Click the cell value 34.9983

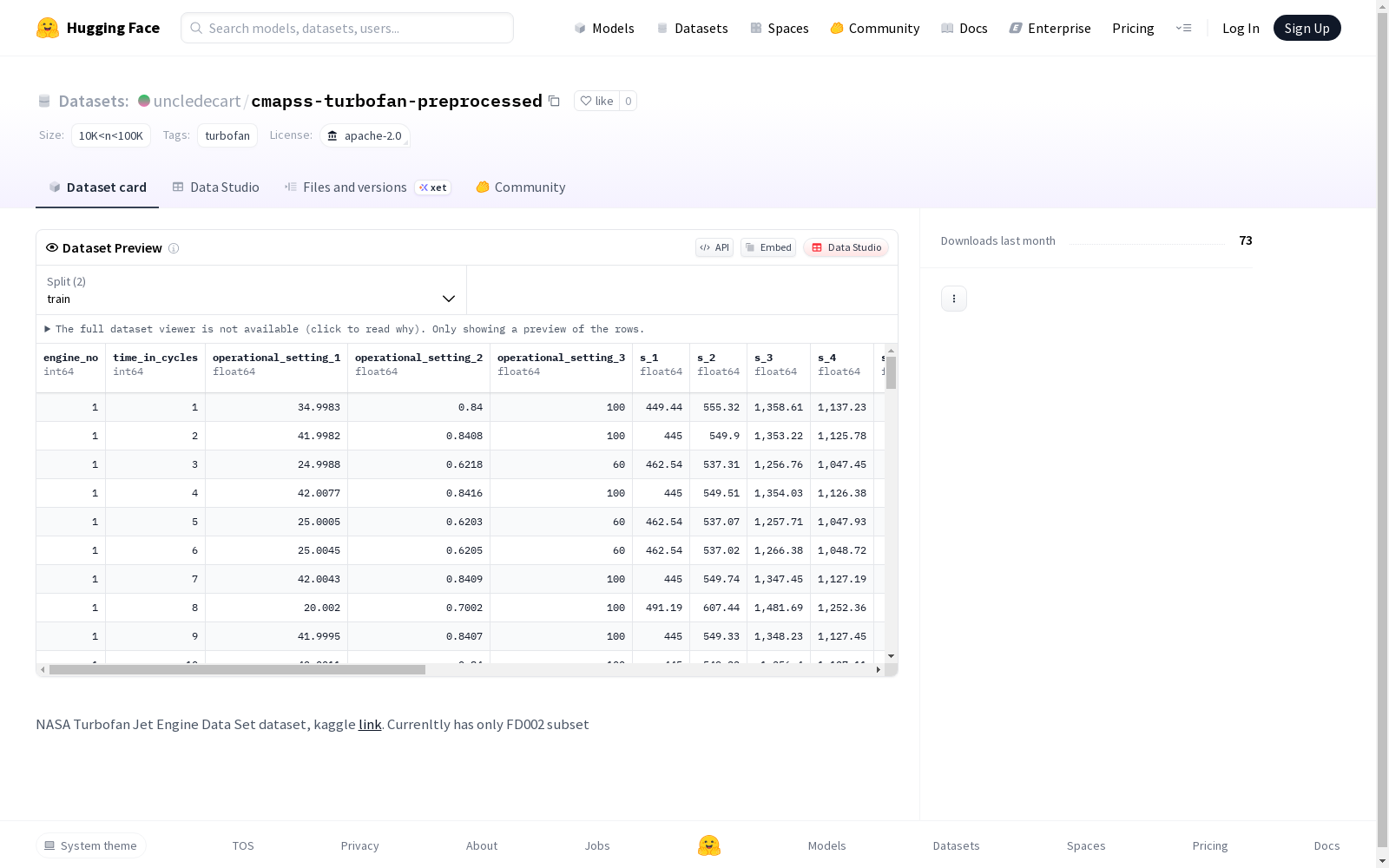[x=319, y=407]
